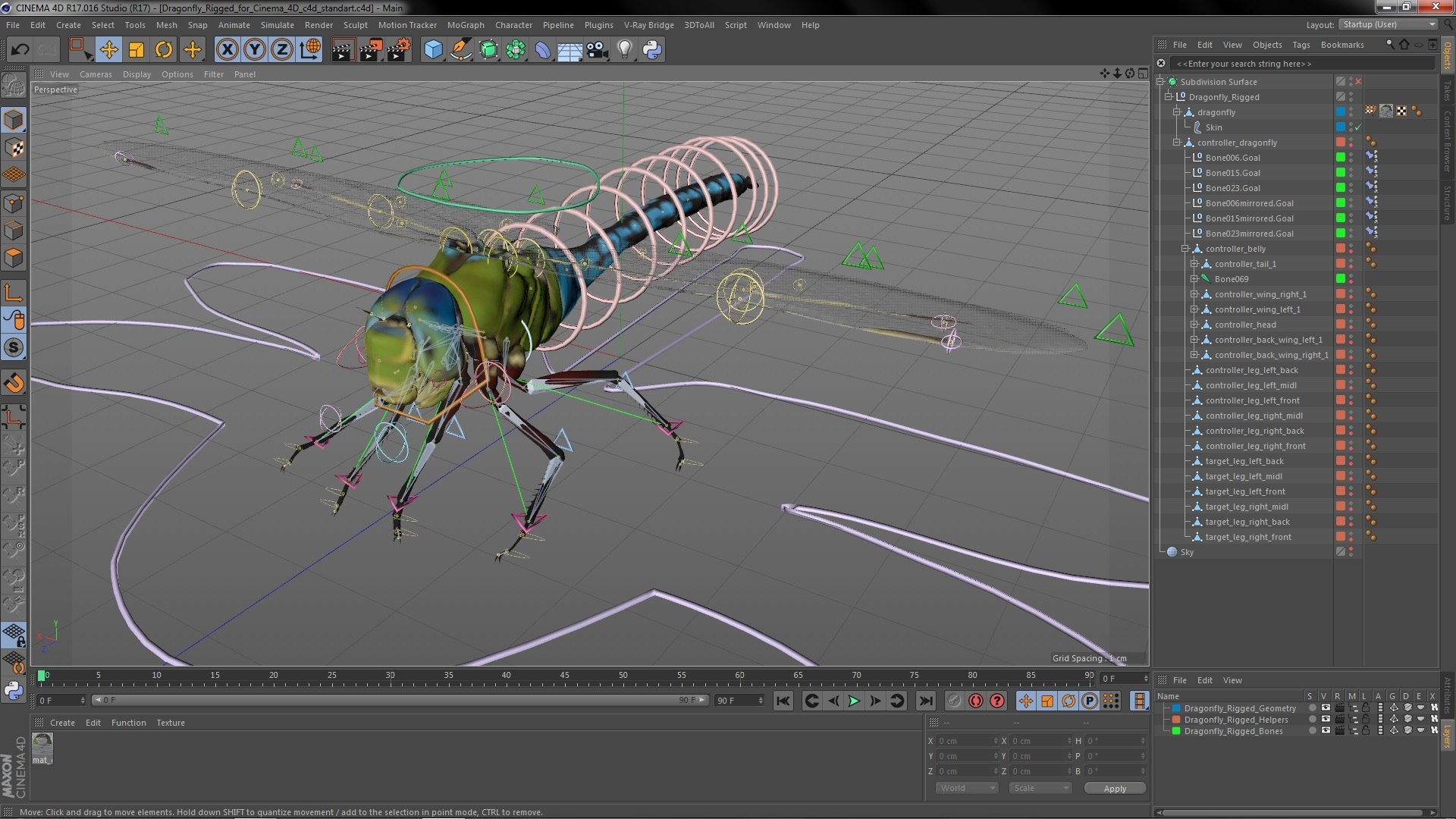Add a Floor environment object

pyautogui.click(x=570, y=50)
